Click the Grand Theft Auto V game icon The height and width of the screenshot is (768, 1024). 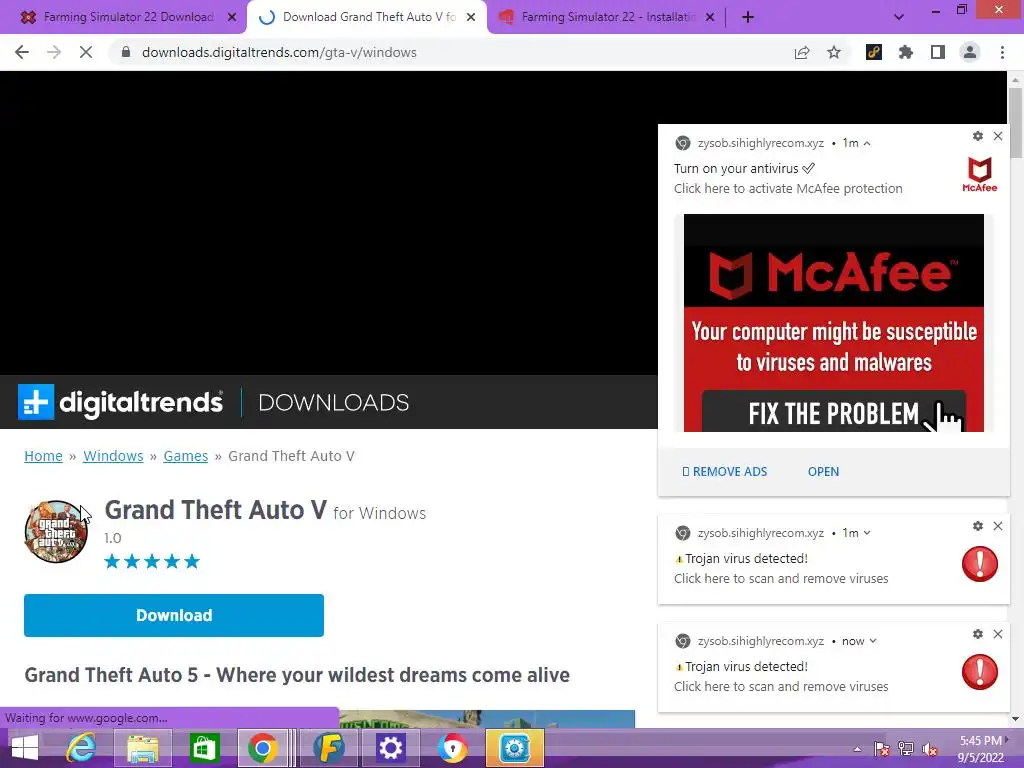tap(56, 532)
